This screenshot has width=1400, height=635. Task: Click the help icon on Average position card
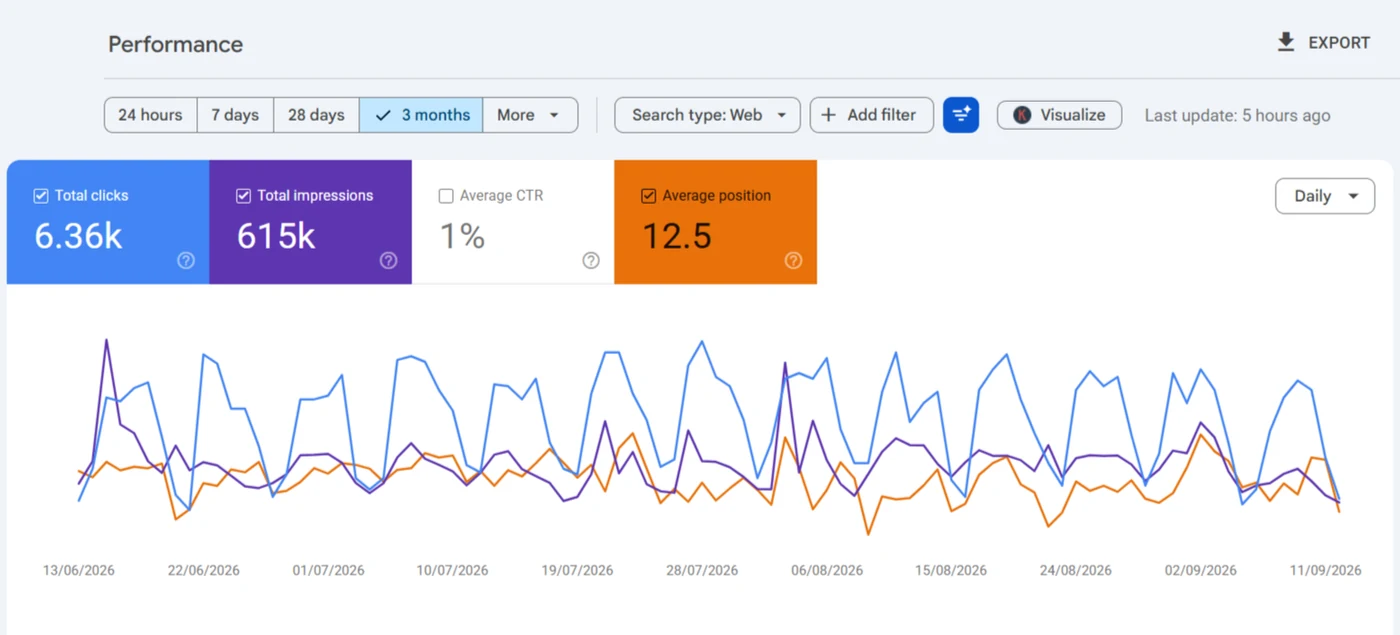coord(793,261)
